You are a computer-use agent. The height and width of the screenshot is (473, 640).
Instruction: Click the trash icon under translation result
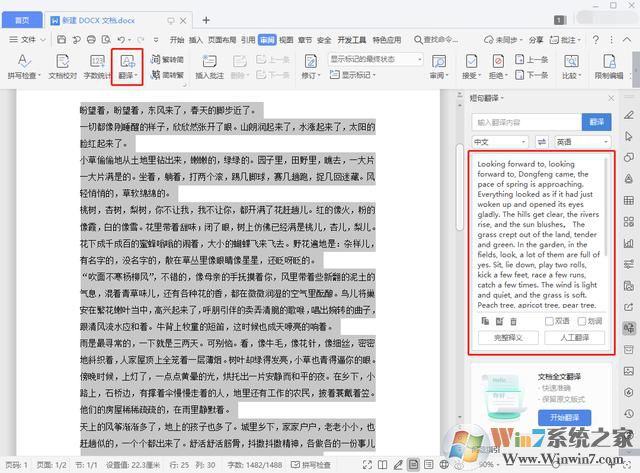(x=514, y=321)
